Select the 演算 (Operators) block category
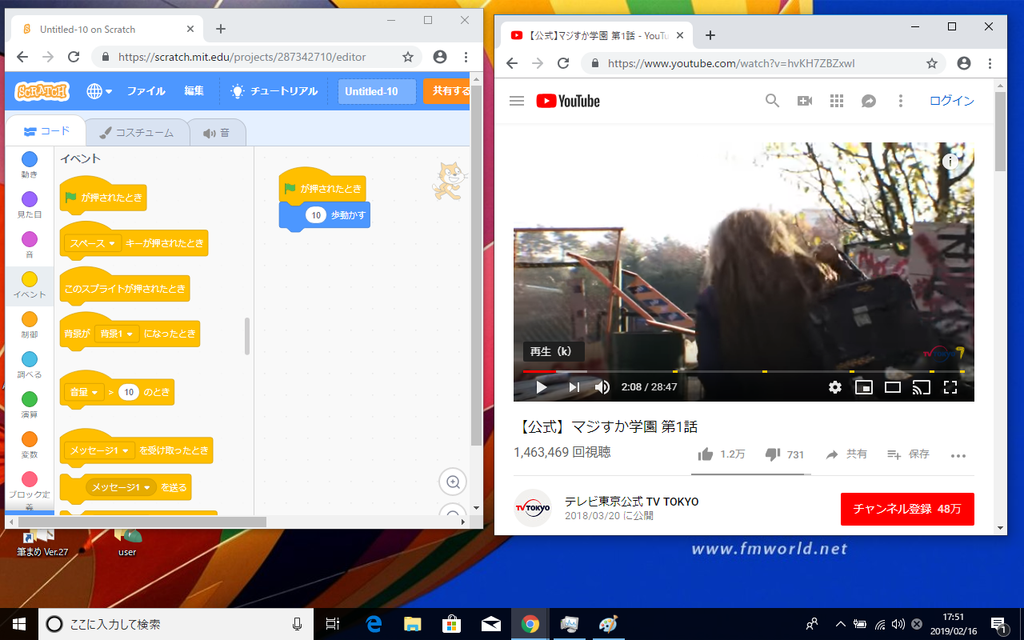The image size is (1024, 640). [x=29, y=404]
